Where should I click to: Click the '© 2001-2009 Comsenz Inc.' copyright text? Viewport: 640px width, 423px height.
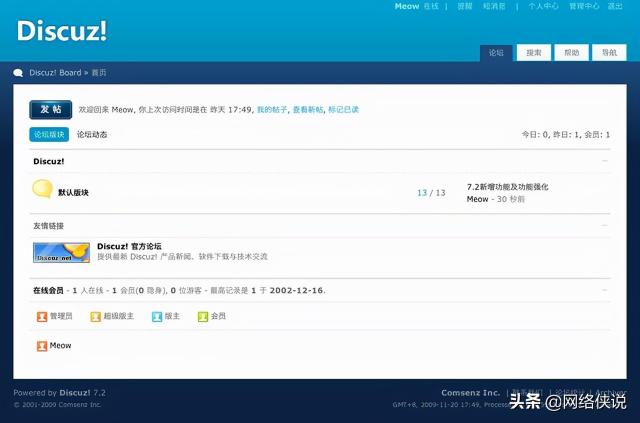(57, 405)
